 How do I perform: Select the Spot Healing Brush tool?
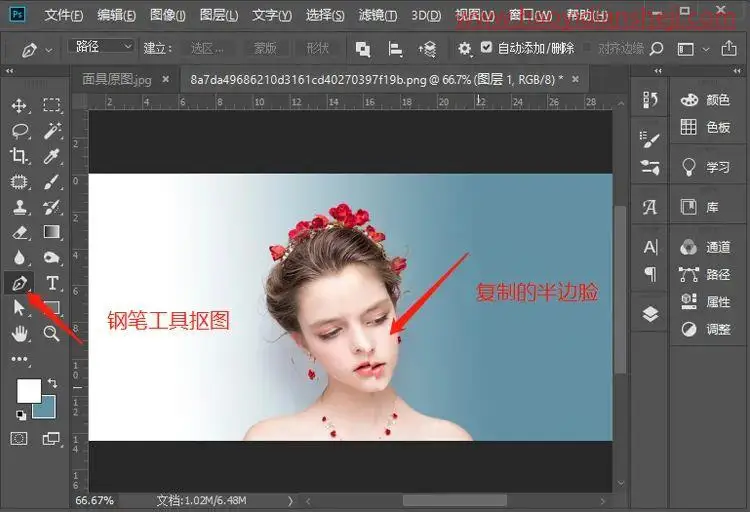click(19, 182)
